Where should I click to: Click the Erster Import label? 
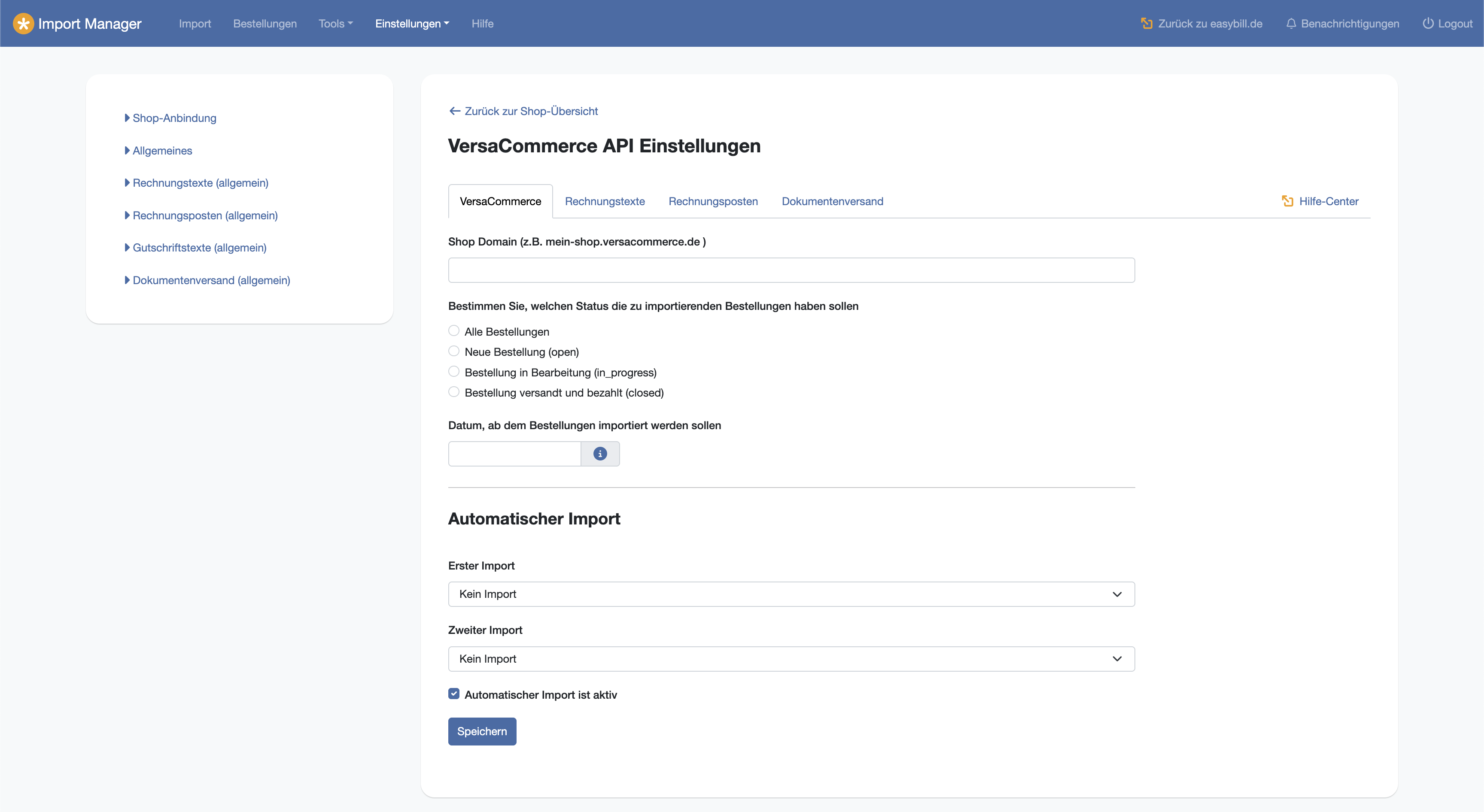click(x=481, y=566)
